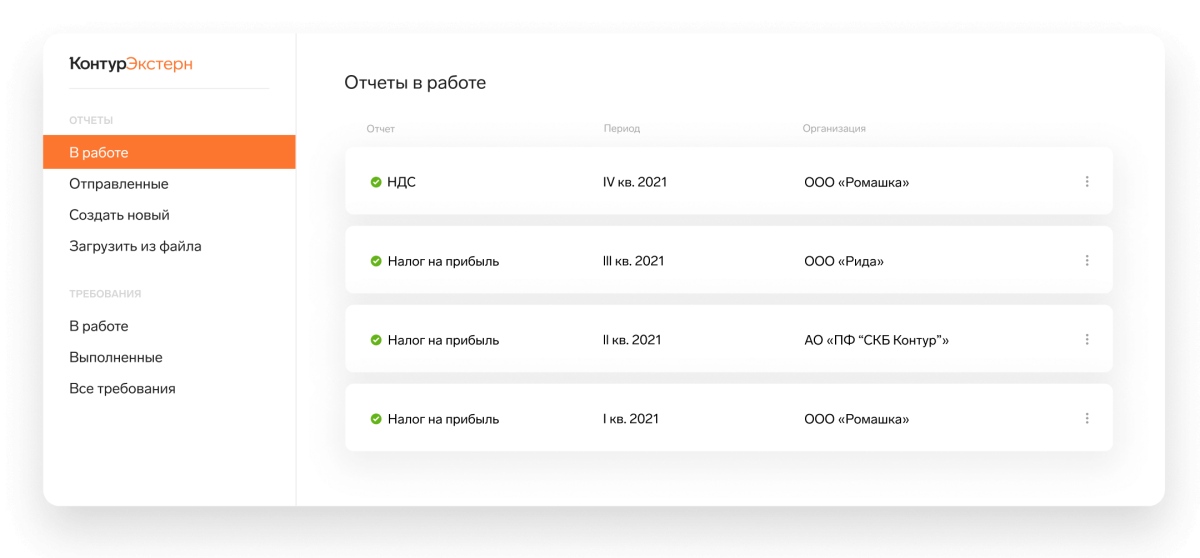This screenshot has height=558, width=1200.
Task: Open three-dot menu for I кв. 2021 report
Action: click(1086, 419)
